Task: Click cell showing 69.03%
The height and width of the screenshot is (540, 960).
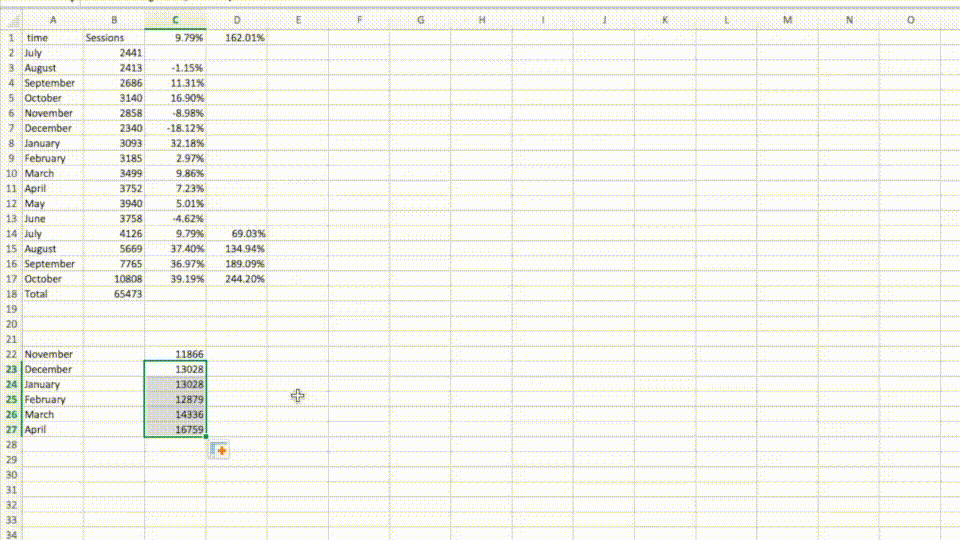Action: (x=236, y=233)
